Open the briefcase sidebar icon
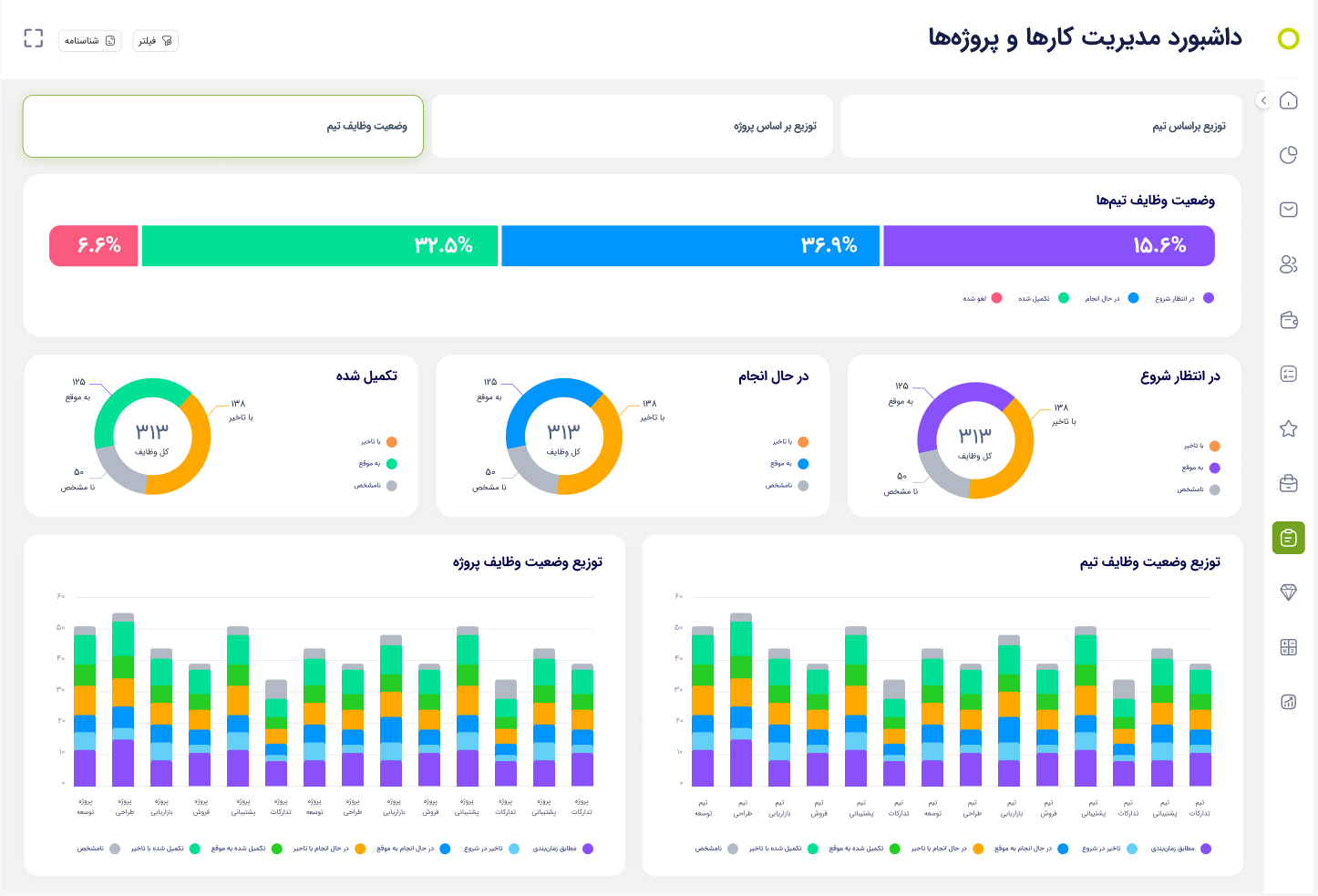 point(1288,483)
